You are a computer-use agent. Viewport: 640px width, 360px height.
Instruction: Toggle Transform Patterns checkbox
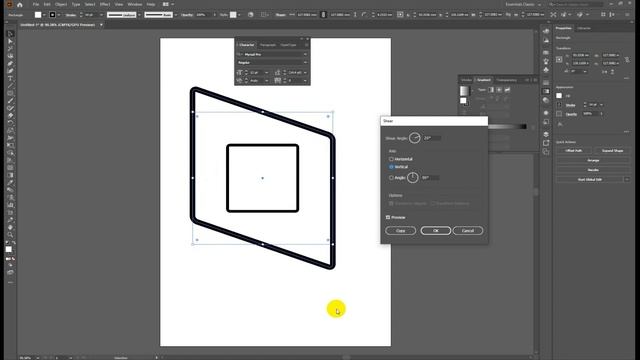point(433,203)
